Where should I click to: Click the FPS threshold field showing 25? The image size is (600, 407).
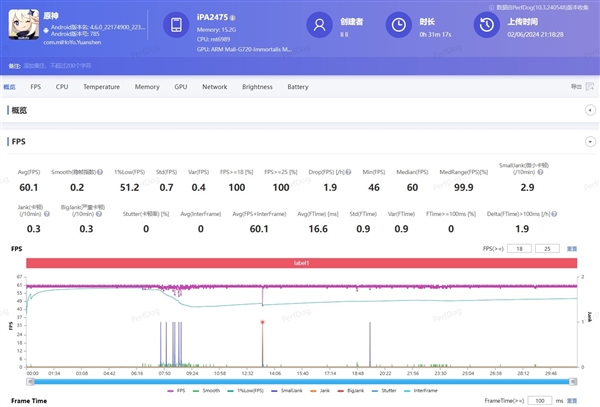(x=545, y=247)
